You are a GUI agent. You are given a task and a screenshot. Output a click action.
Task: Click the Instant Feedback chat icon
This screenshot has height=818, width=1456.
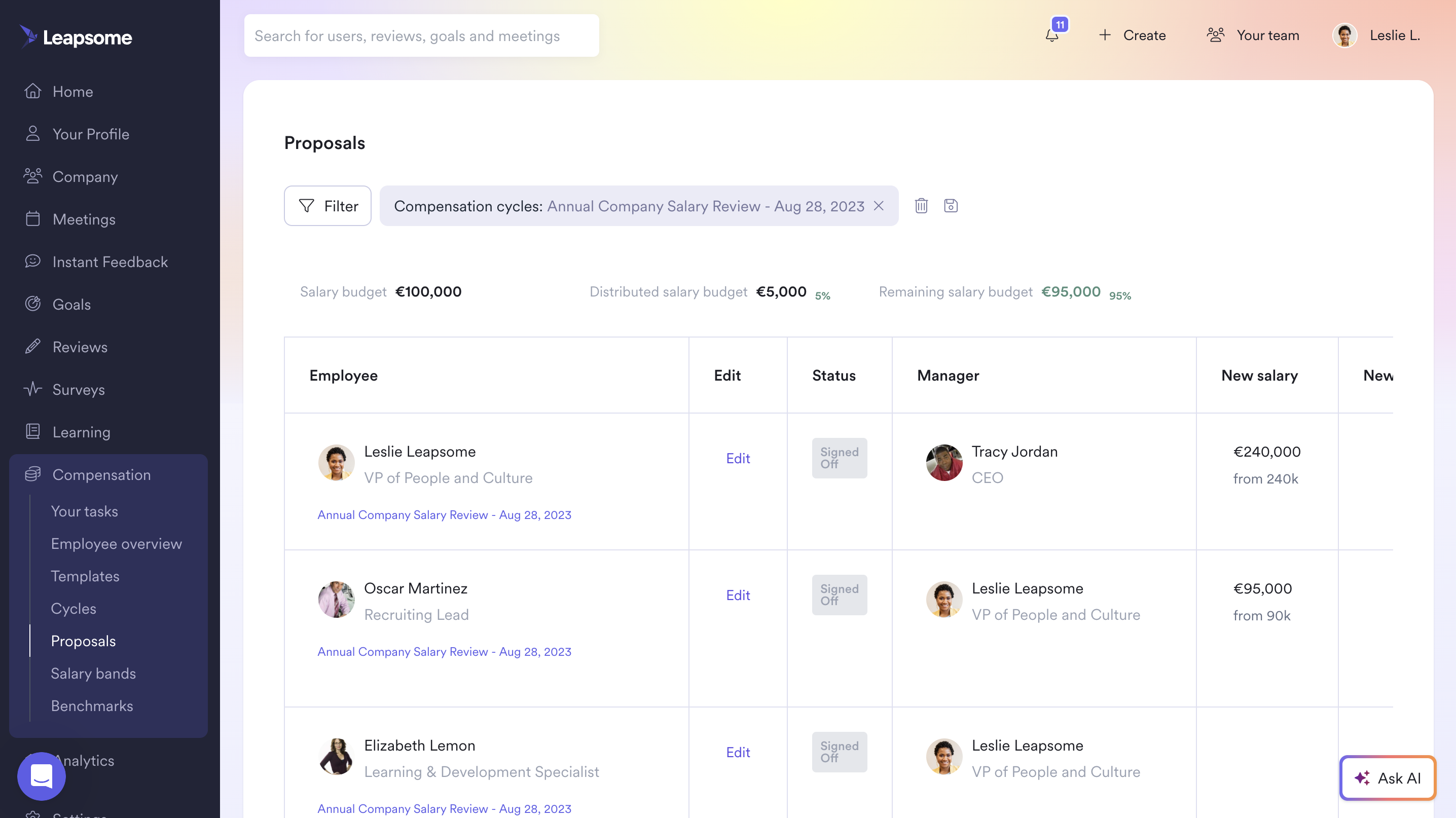(33, 261)
